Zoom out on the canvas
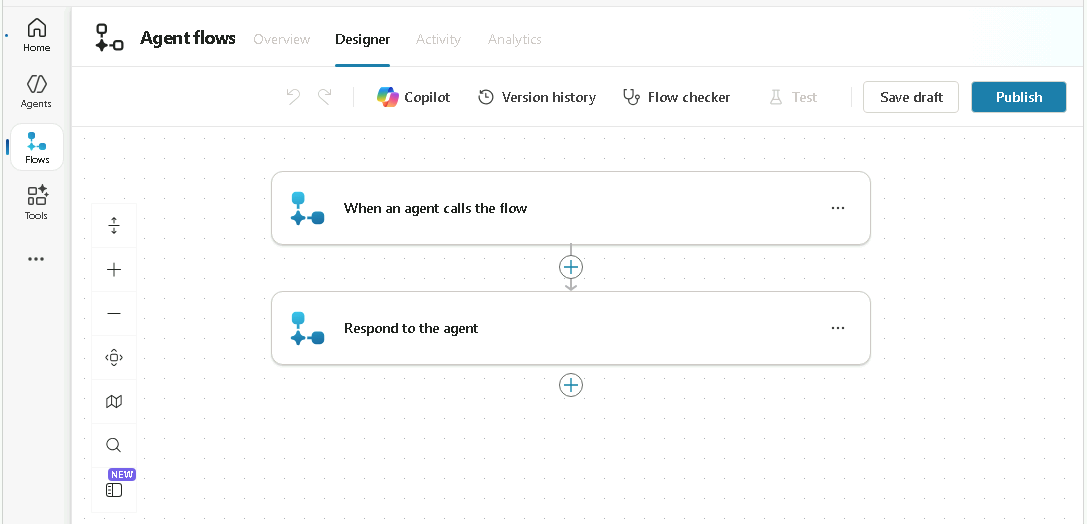 tap(114, 313)
